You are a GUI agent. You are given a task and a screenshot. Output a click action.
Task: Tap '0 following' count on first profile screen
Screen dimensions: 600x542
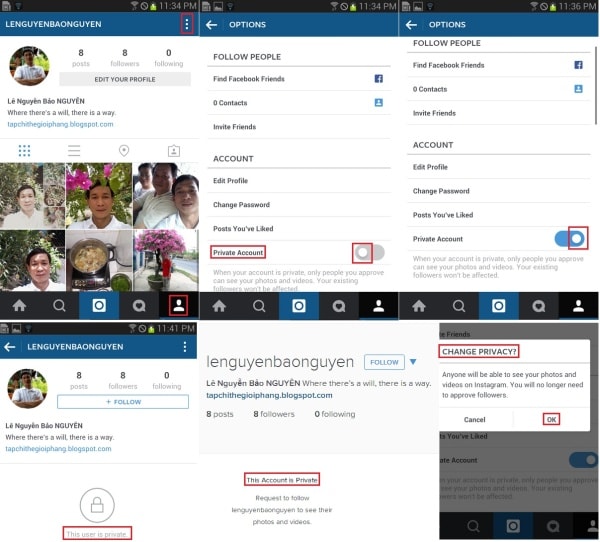(169, 58)
